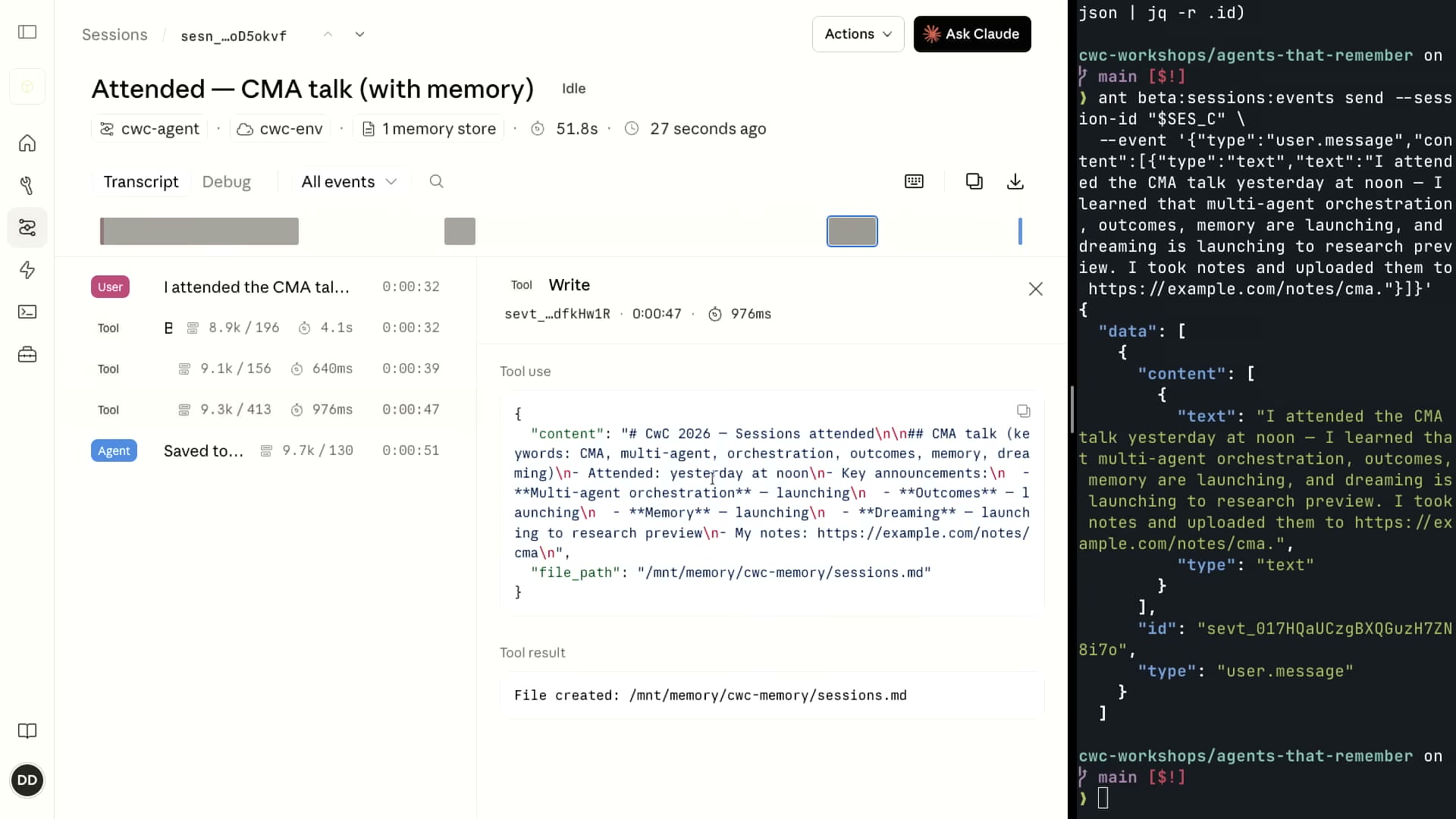Viewport: 1456px width, 819px height.
Task: Toggle the sidebar panel icon
Action: pyautogui.click(x=27, y=32)
